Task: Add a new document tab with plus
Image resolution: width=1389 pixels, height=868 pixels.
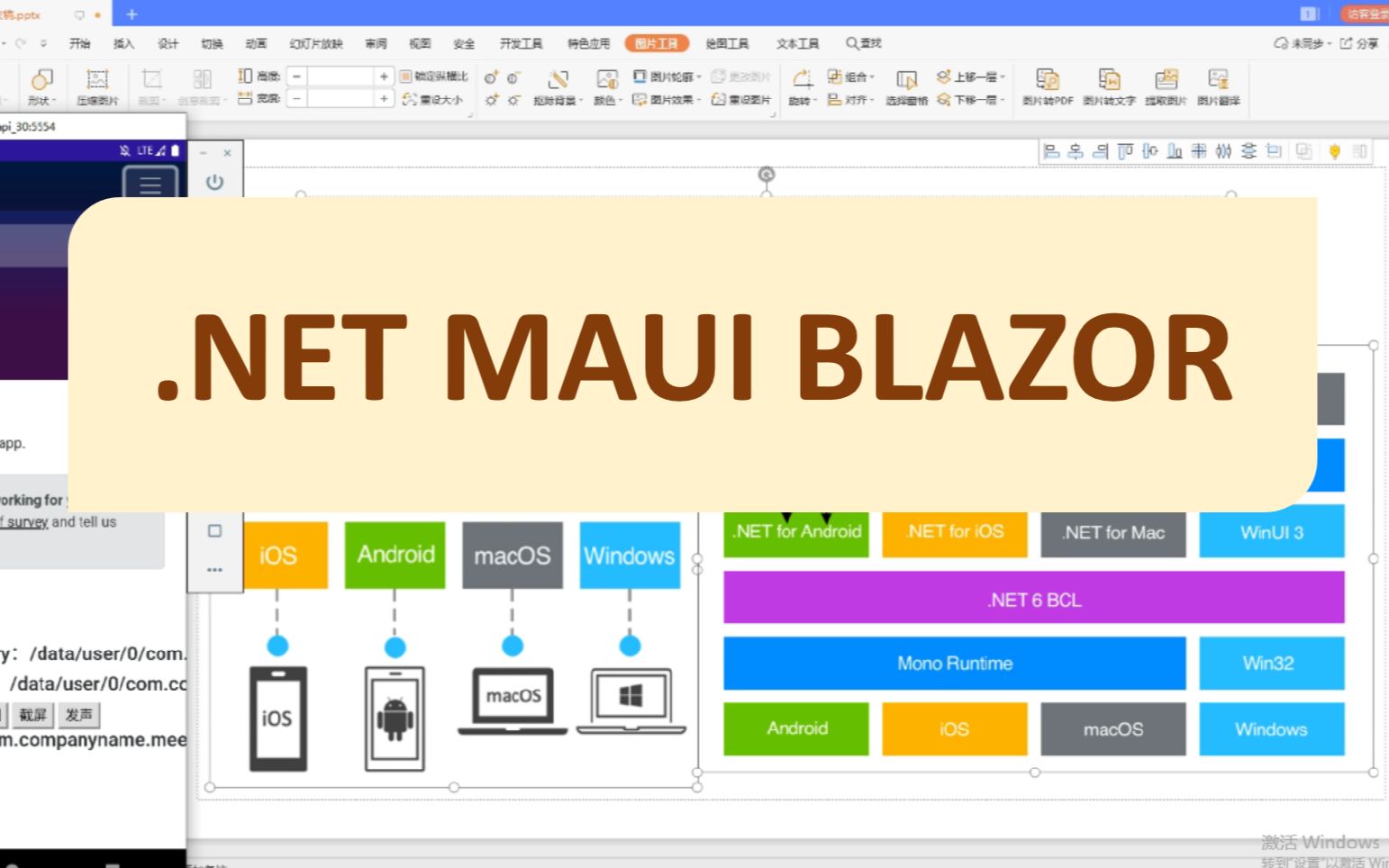Action: click(x=132, y=14)
